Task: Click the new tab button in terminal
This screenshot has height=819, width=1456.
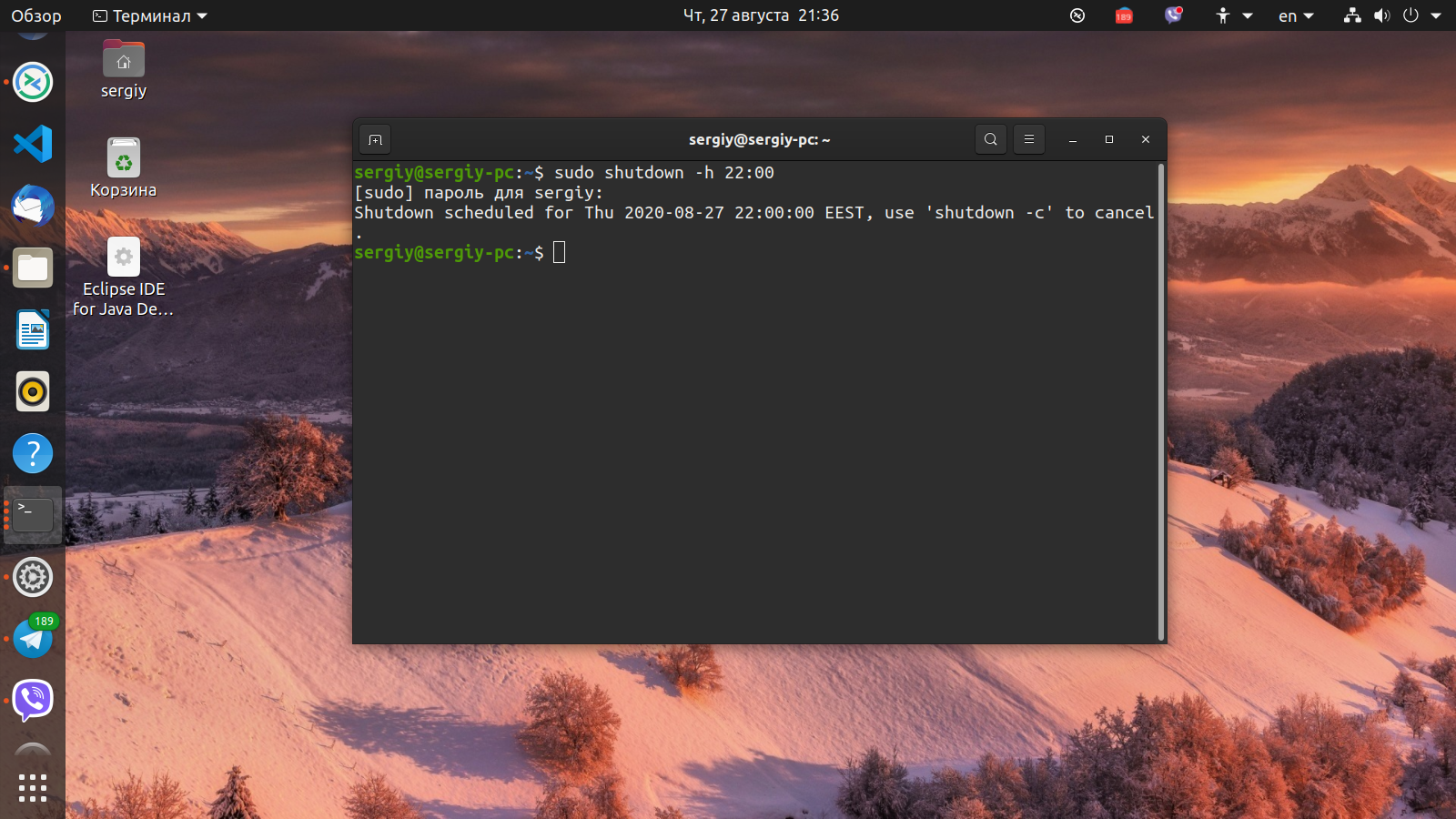Action: click(375, 139)
